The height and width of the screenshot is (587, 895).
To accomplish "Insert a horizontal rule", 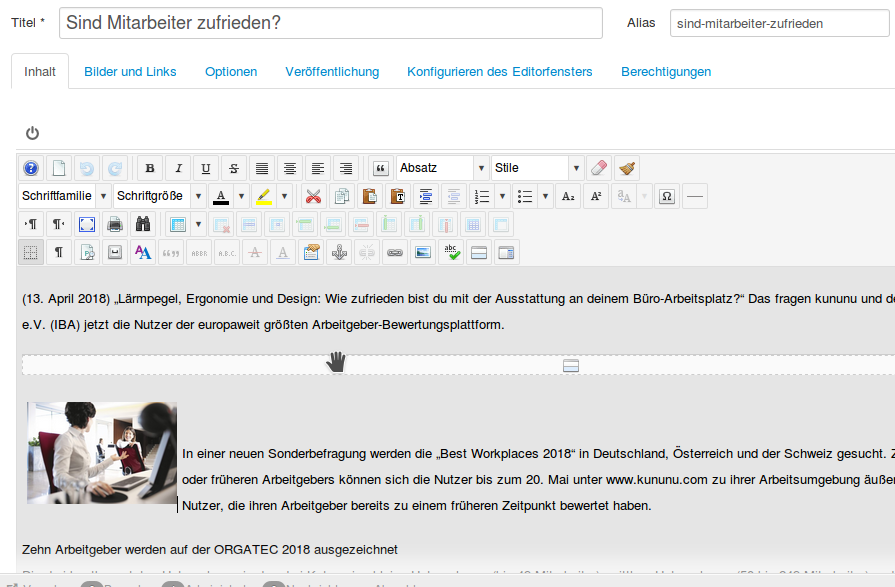I will [696, 196].
